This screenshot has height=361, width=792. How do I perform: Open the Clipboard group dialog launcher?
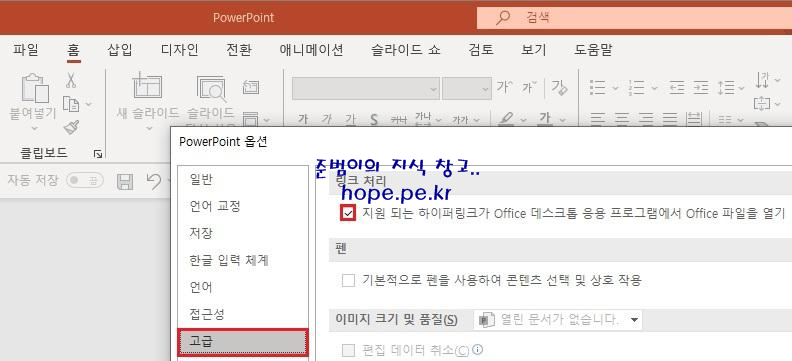point(98,154)
